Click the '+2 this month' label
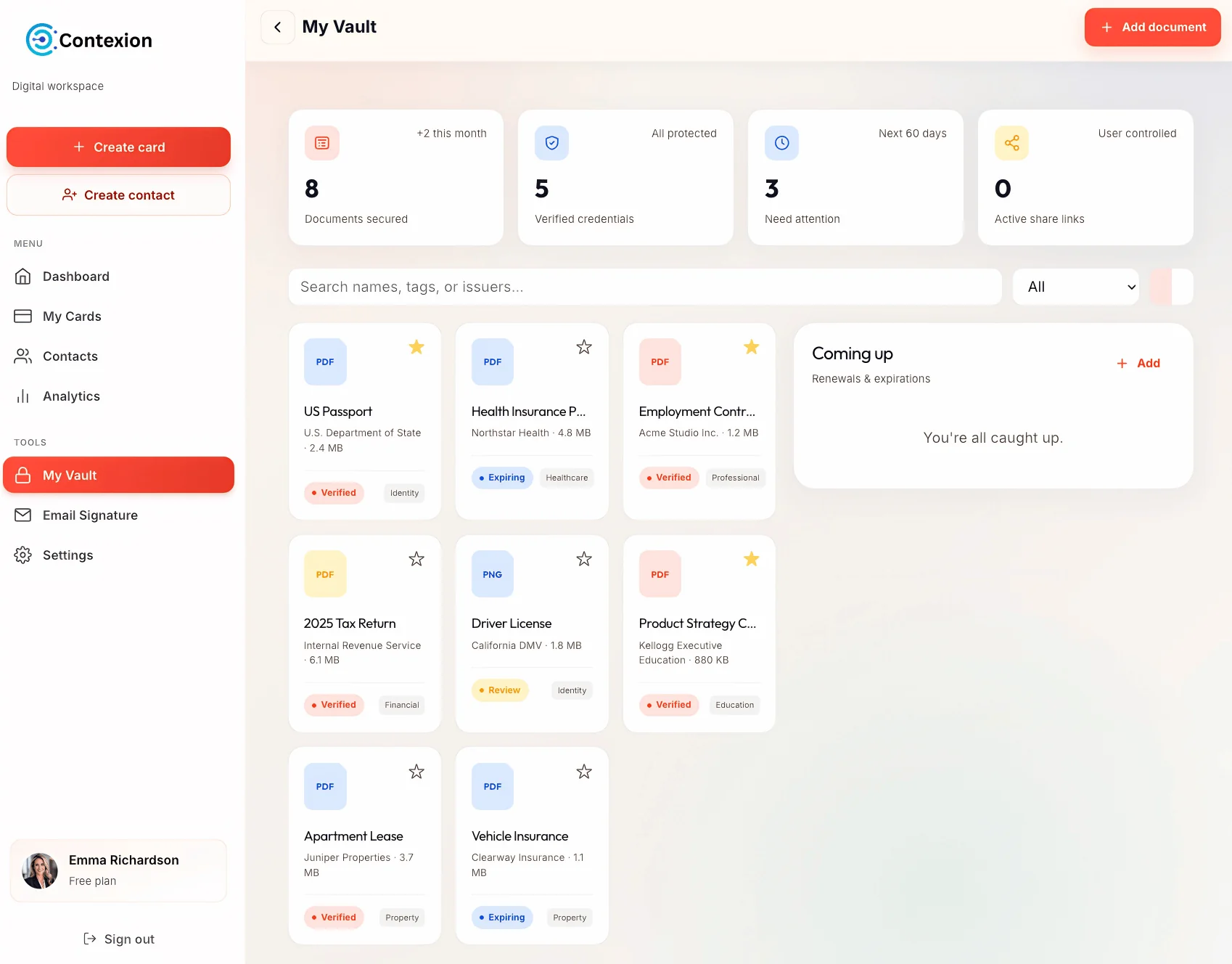Viewport: 1232px width, 964px height. coord(451,134)
